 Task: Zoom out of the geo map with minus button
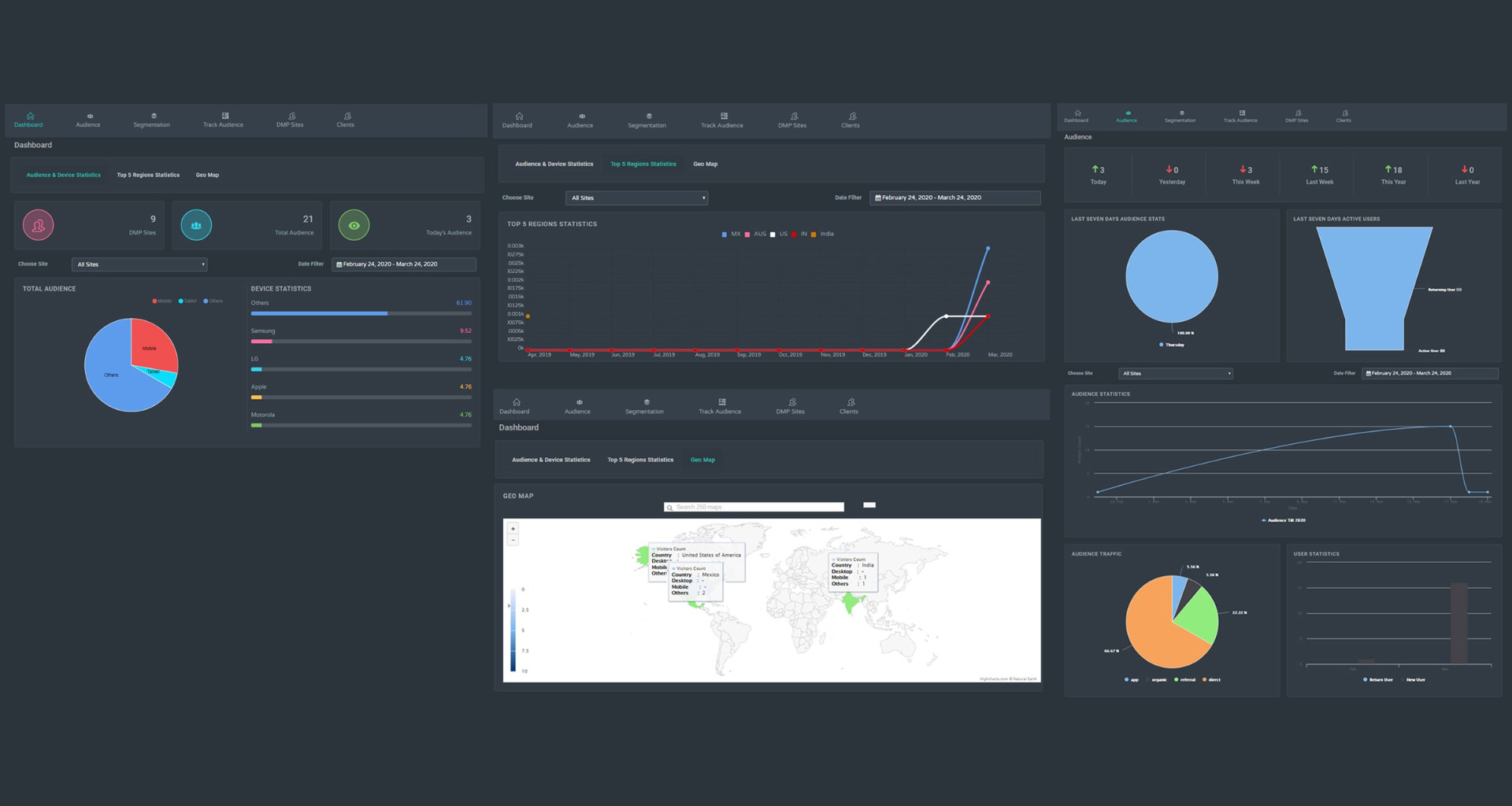click(513, 540)
